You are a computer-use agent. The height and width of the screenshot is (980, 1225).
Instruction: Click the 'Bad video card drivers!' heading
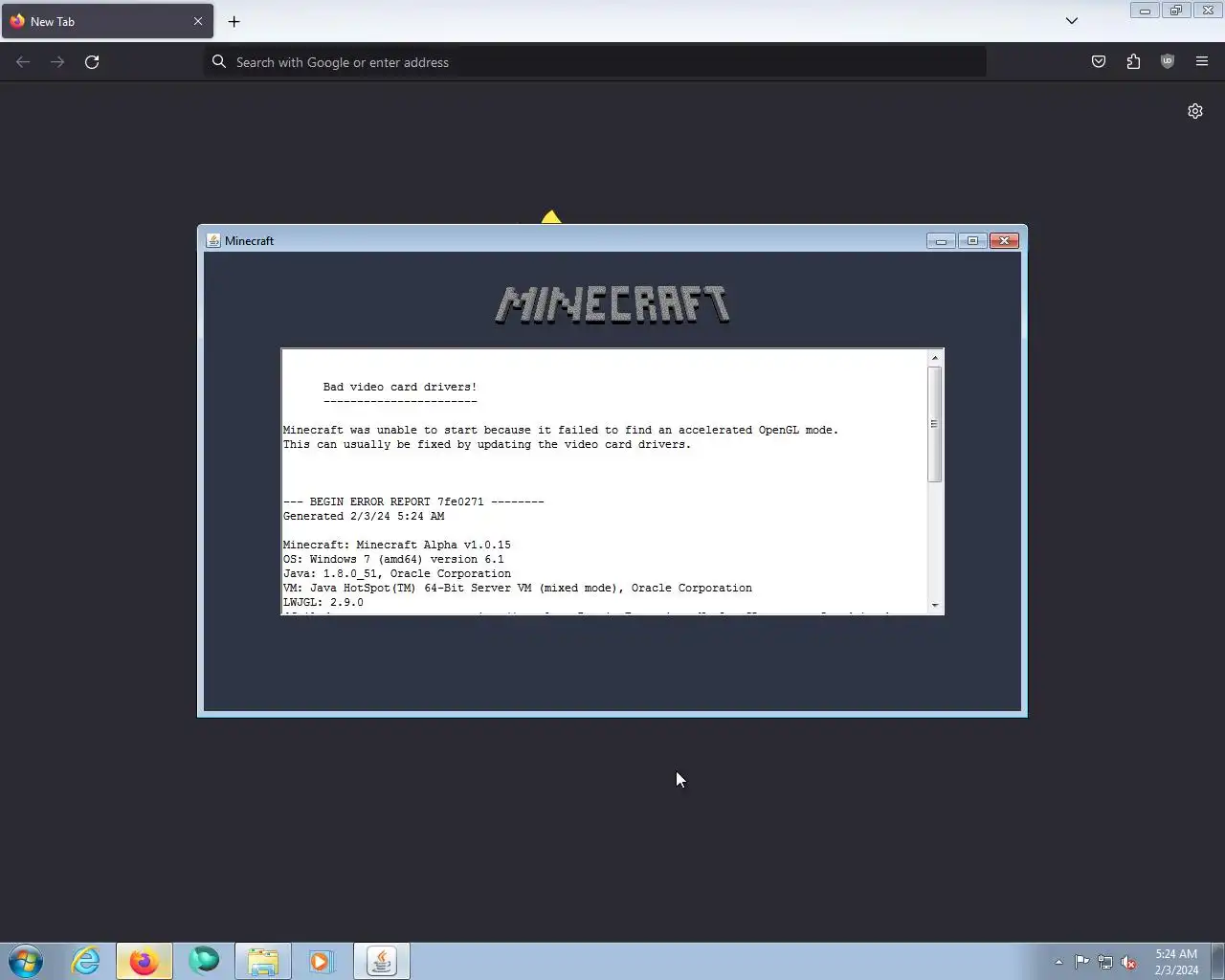[400, 388]
